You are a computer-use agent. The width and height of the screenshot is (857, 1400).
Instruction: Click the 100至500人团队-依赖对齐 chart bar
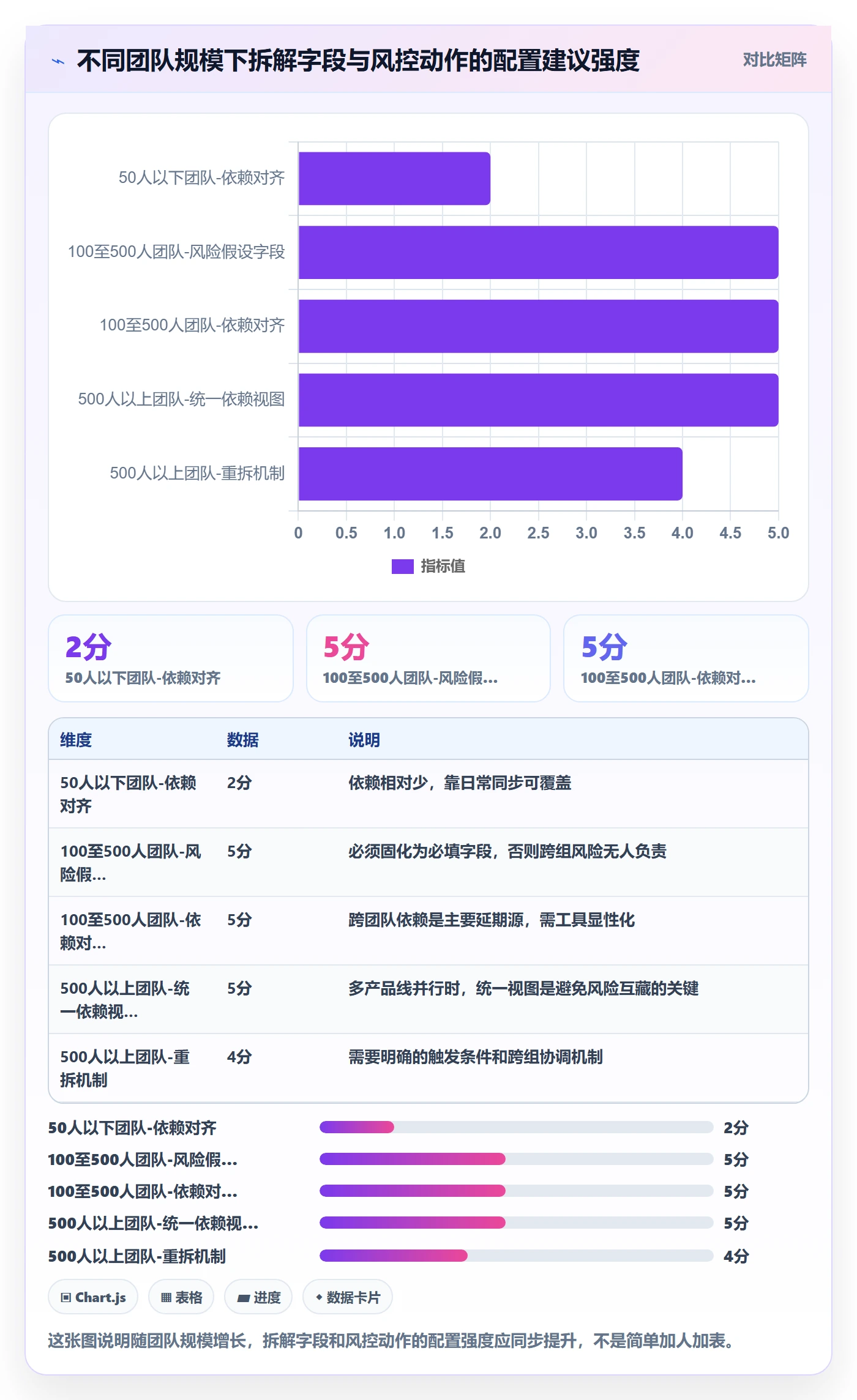click(538, 326)
